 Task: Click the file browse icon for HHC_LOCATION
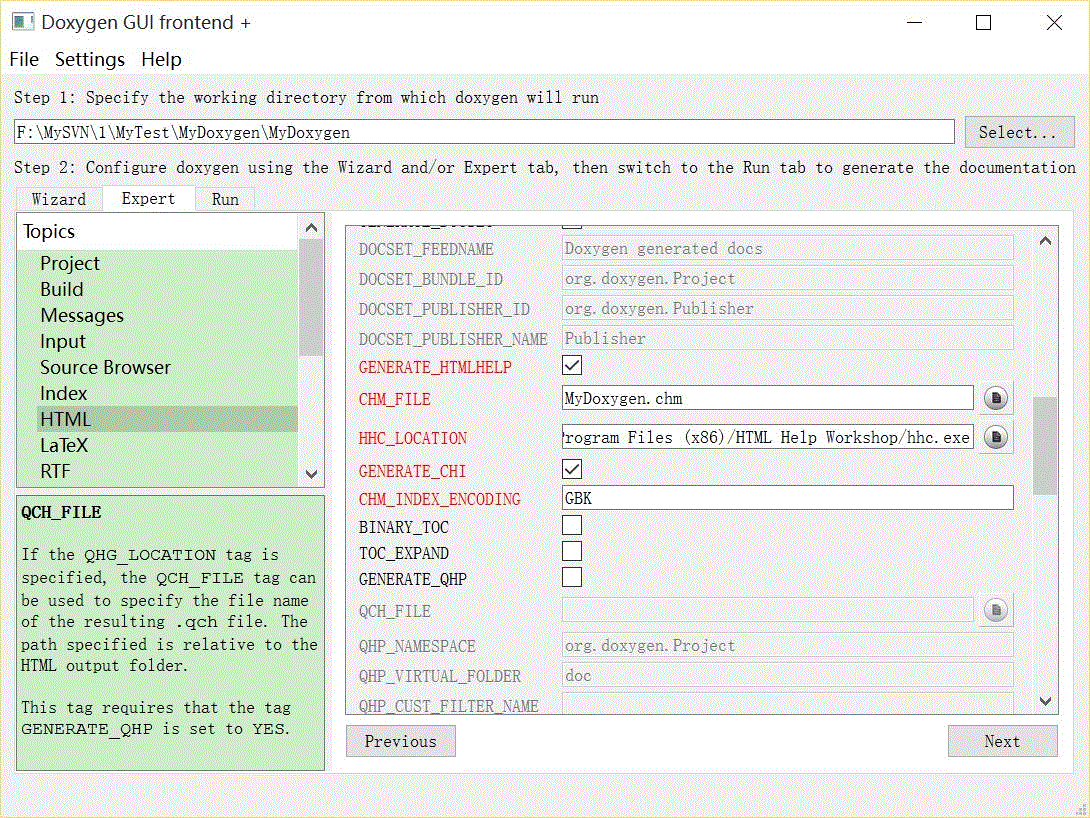(x=995, y=437)
